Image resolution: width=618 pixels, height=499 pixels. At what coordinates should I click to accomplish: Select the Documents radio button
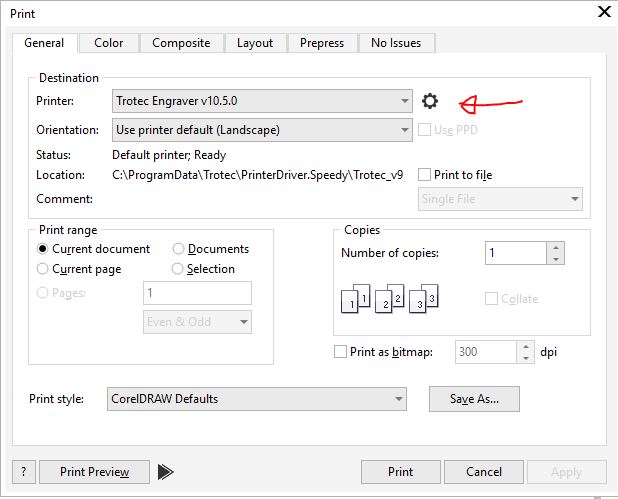(179, 249)
